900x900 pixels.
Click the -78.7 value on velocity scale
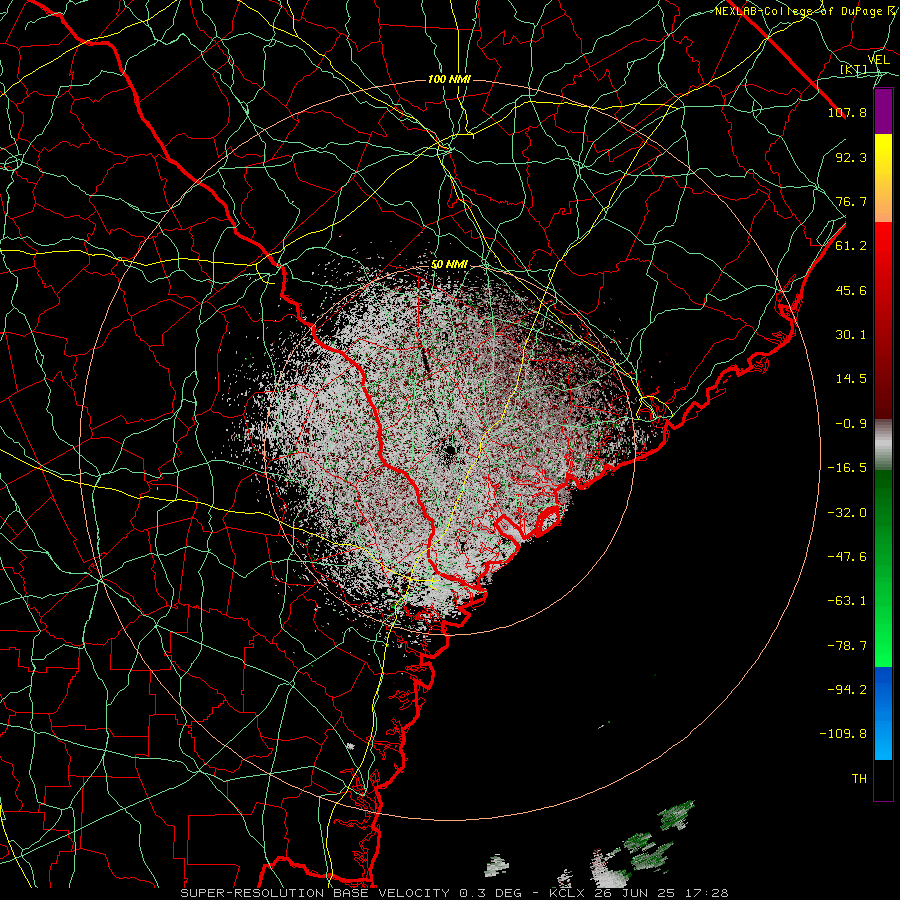point(847,646)
